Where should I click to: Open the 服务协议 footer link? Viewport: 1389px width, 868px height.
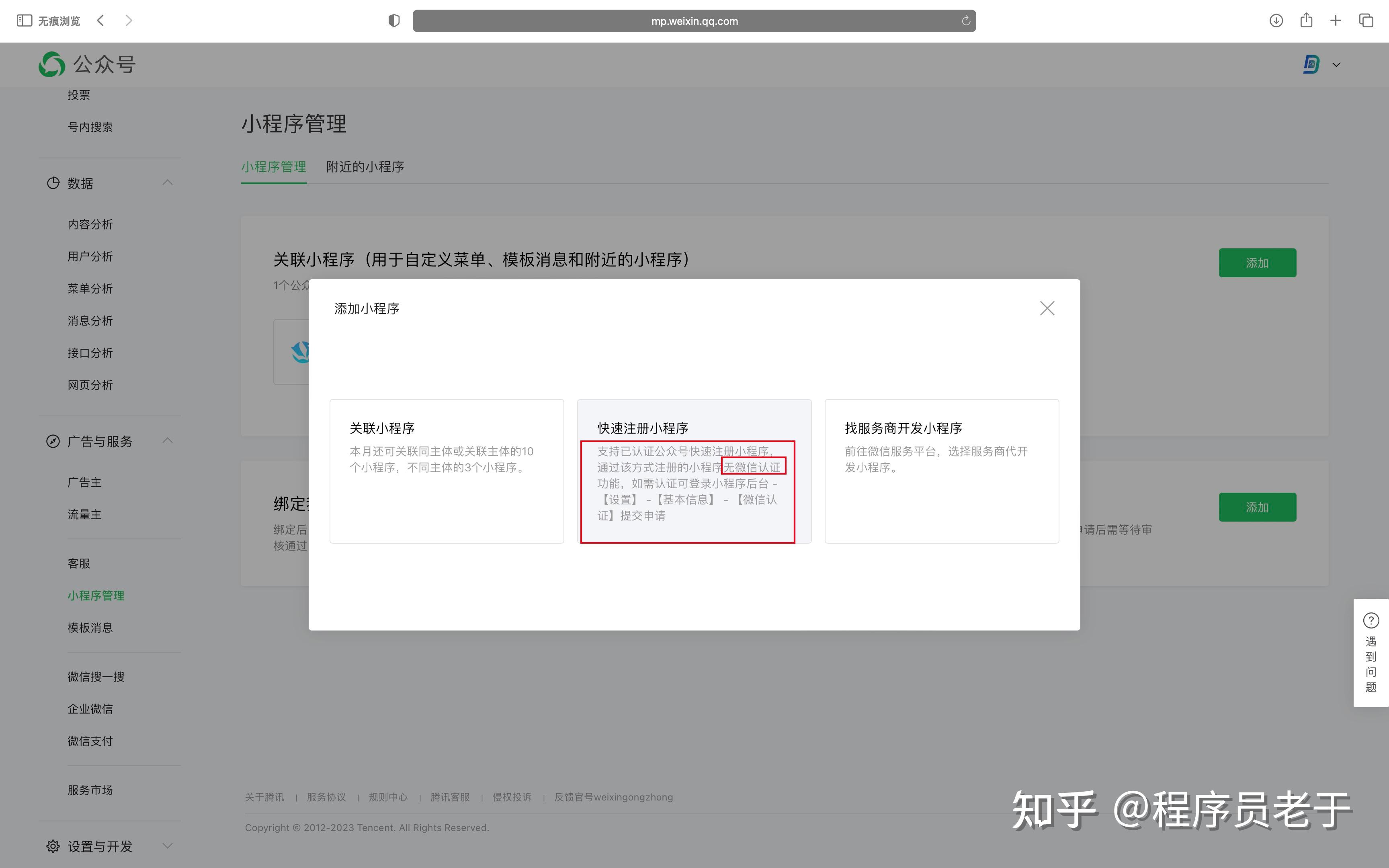click(x=326, y=797)
